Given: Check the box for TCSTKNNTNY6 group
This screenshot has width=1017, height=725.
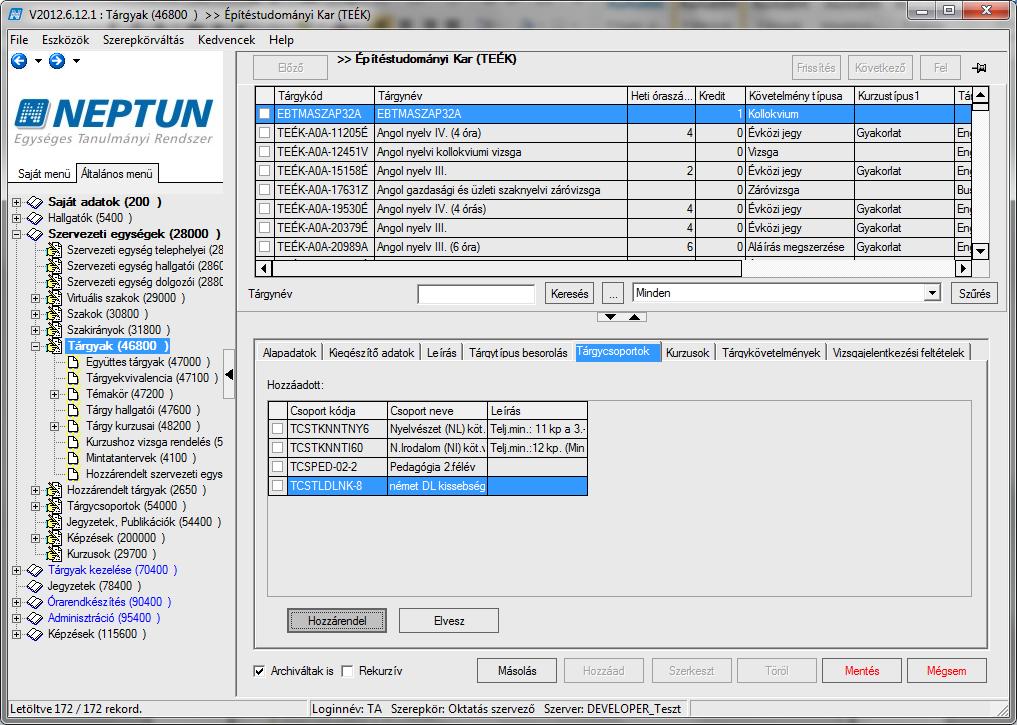Looking at the screenshot, I should [278, 429].
